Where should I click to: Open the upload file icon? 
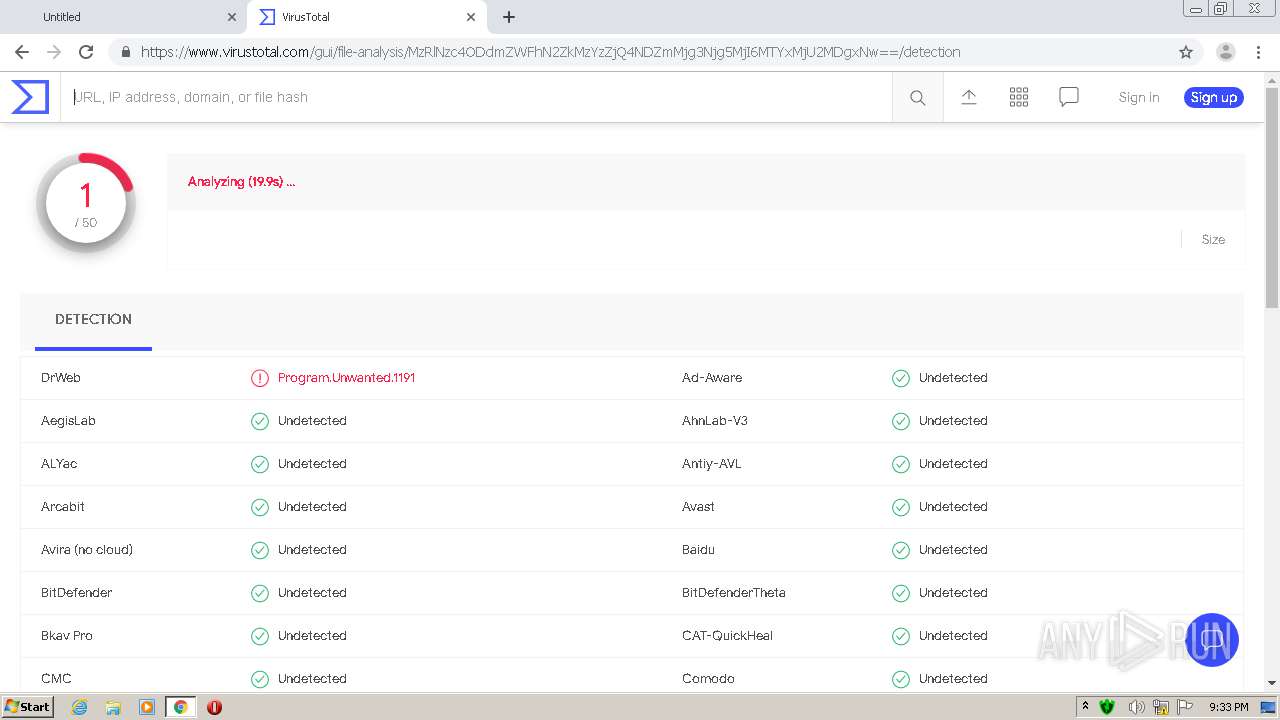click(969, 97)
